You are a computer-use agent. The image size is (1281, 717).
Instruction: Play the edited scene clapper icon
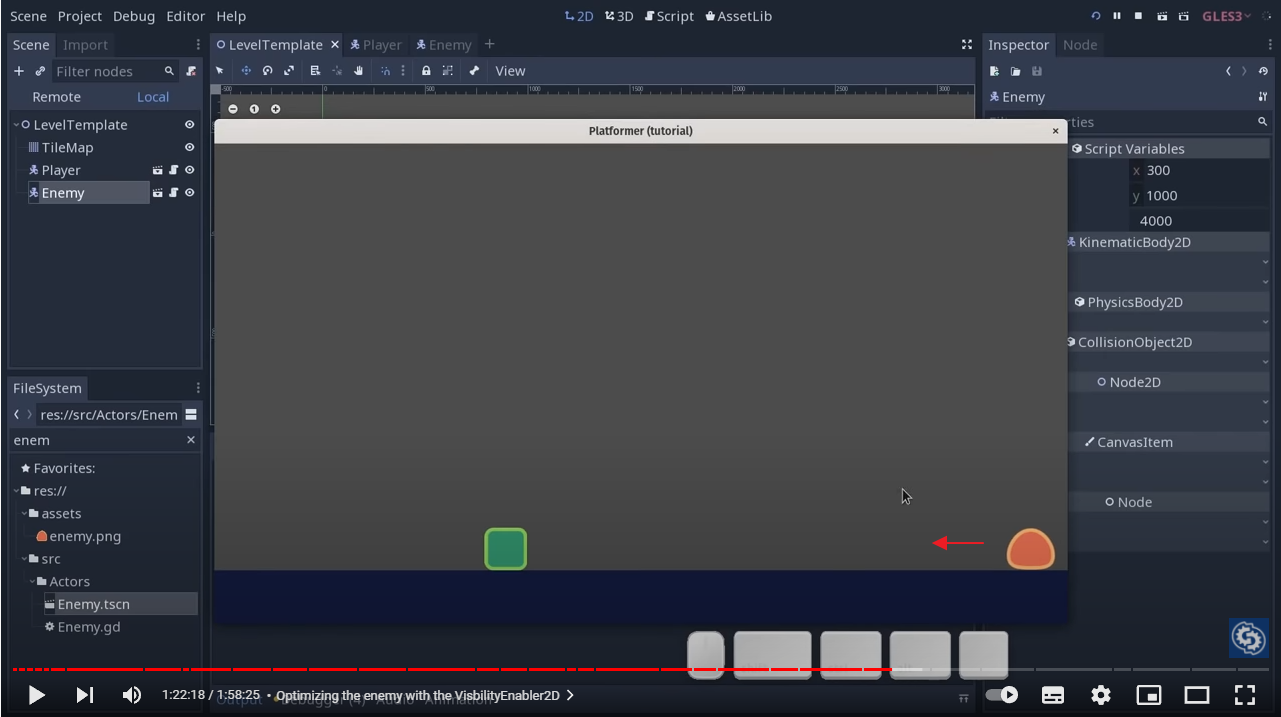(x=1162, y=16)
